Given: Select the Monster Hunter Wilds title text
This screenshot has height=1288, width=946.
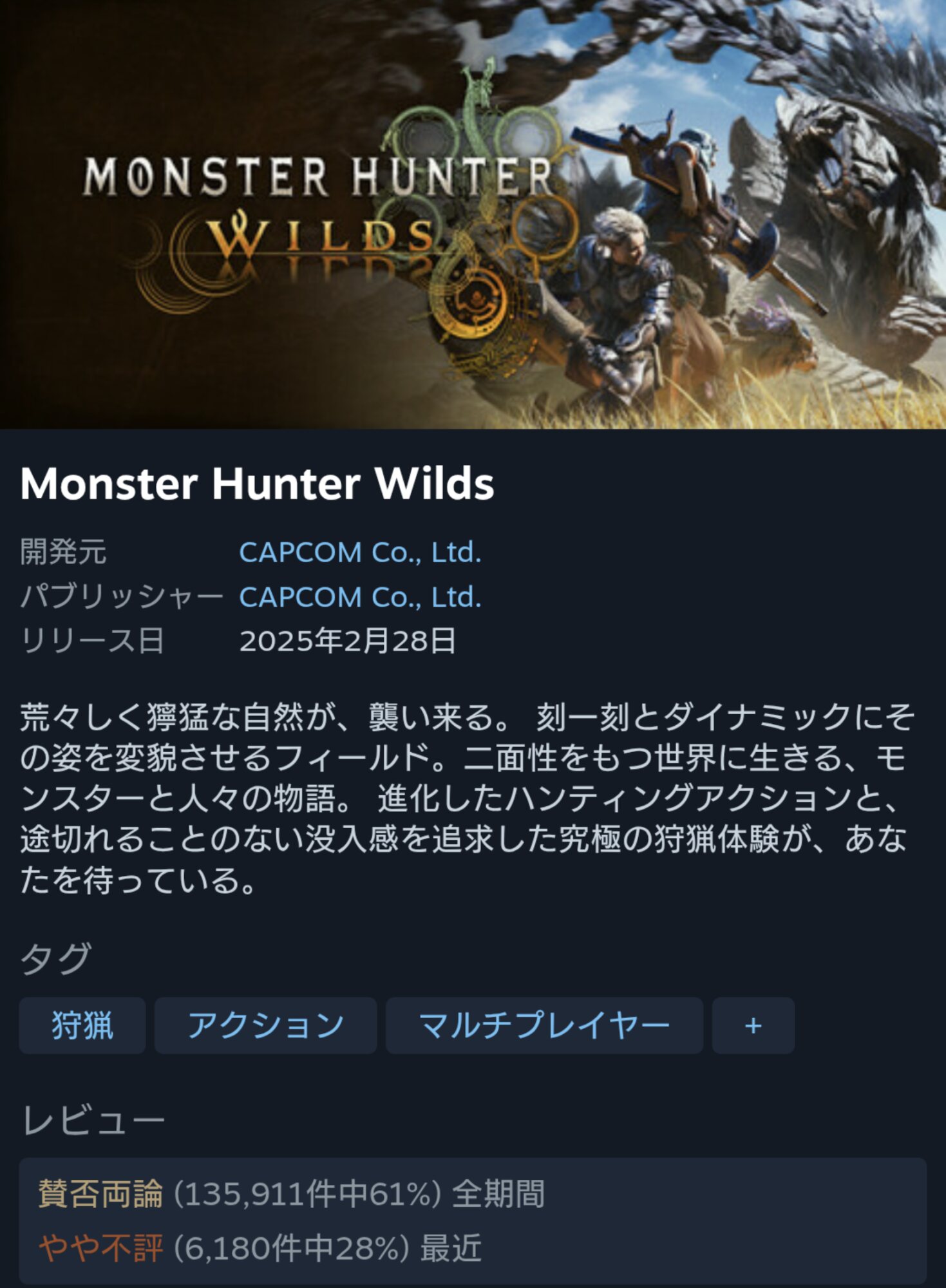Looking at the screenshot, I should pos(257,484).
